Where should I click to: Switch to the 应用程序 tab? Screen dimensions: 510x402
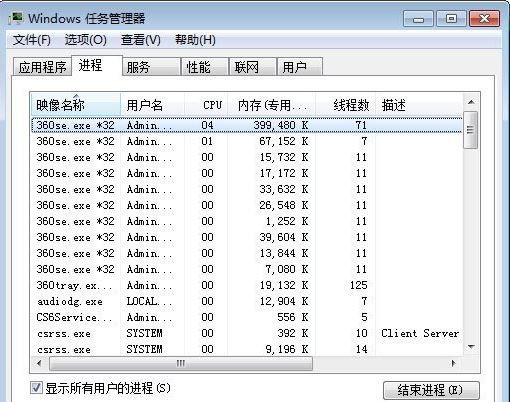[x=42, y=67]
